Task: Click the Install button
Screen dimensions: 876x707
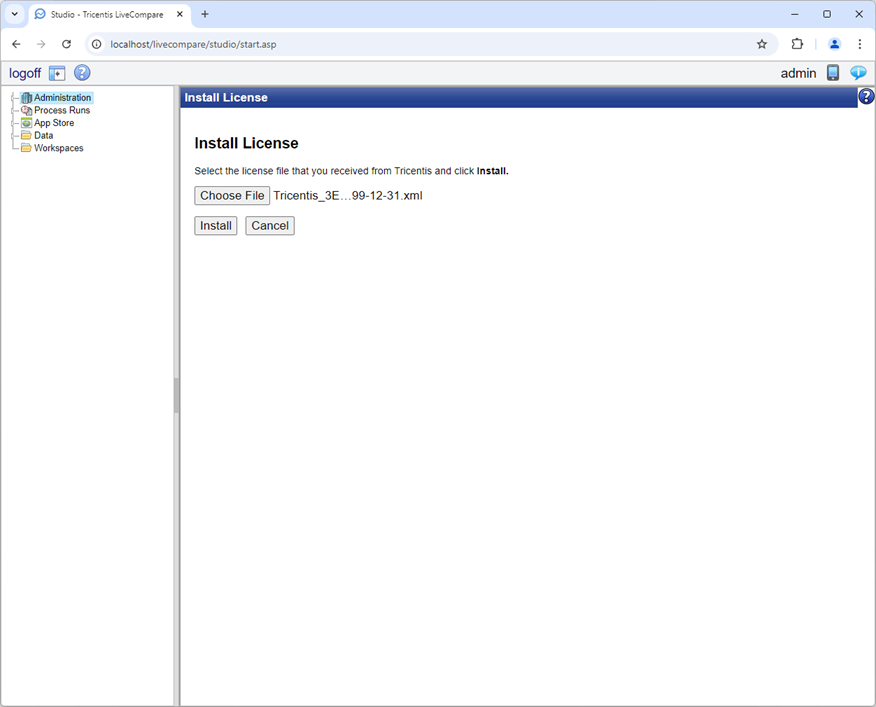Action: tap(215, 225)
